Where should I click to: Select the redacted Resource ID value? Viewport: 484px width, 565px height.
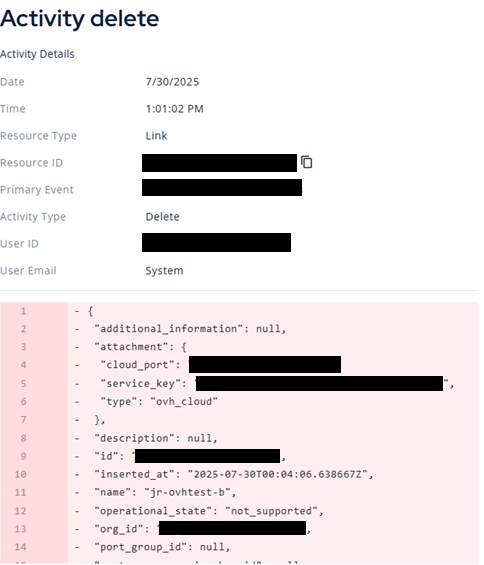pos(219,163)
